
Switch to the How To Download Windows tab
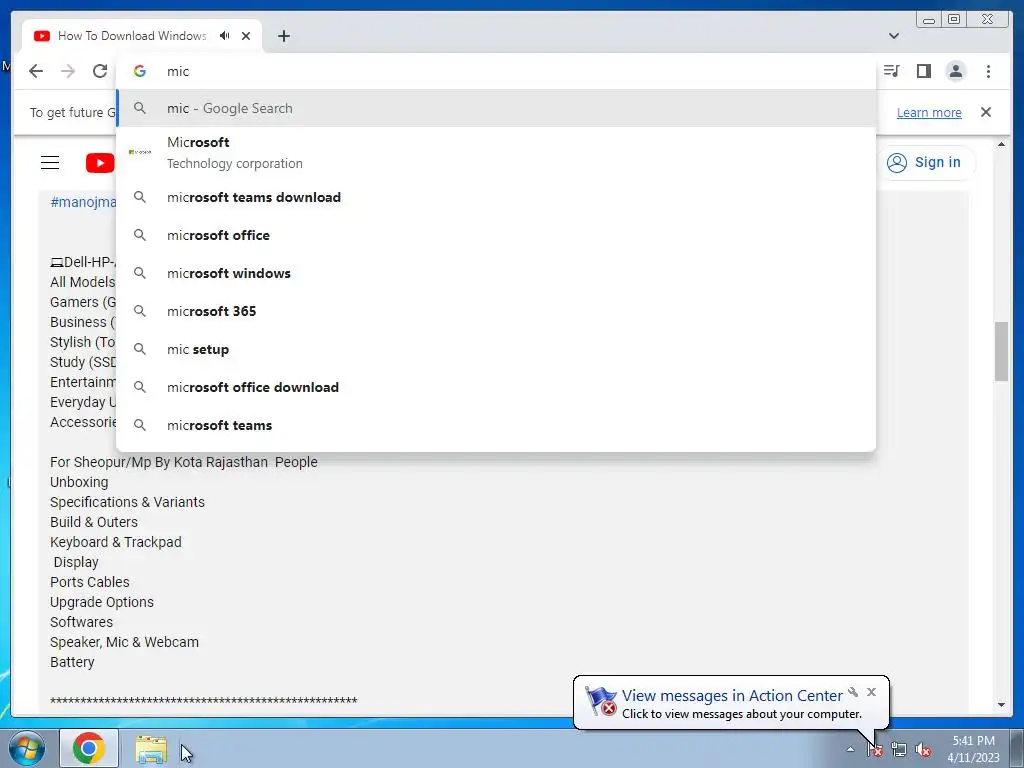[x=131, y=36]
